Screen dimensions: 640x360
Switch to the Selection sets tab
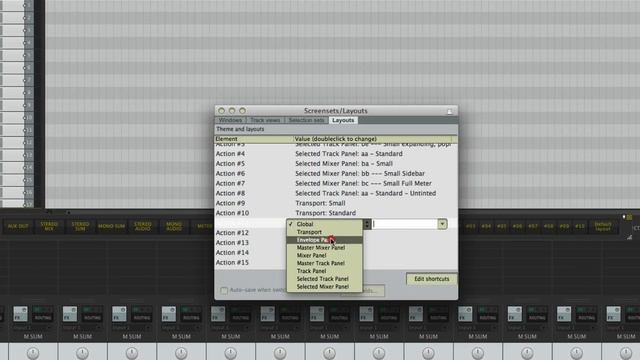point(307,120)
